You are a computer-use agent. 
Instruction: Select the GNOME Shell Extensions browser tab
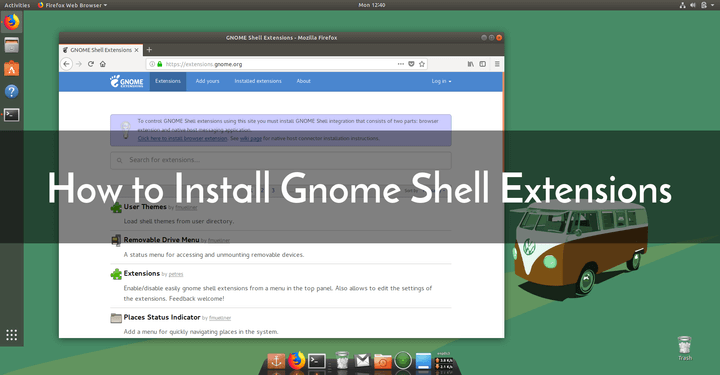(101, 50)
